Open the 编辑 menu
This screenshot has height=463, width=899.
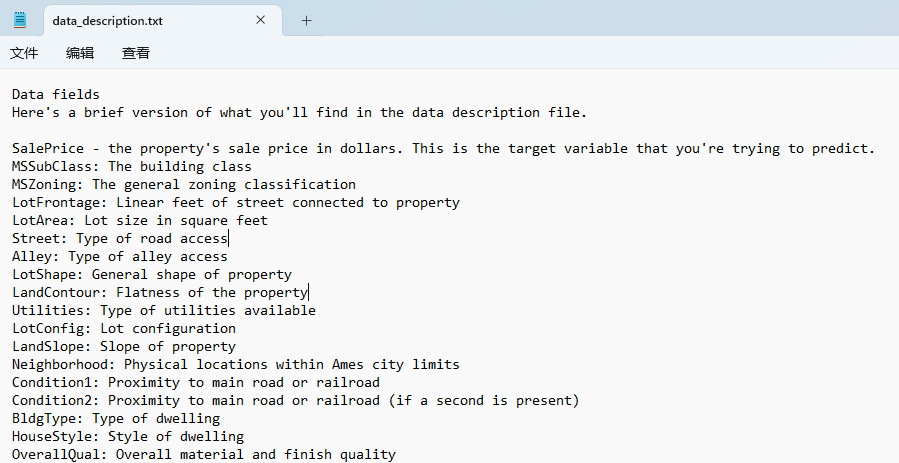coord(80,53)
